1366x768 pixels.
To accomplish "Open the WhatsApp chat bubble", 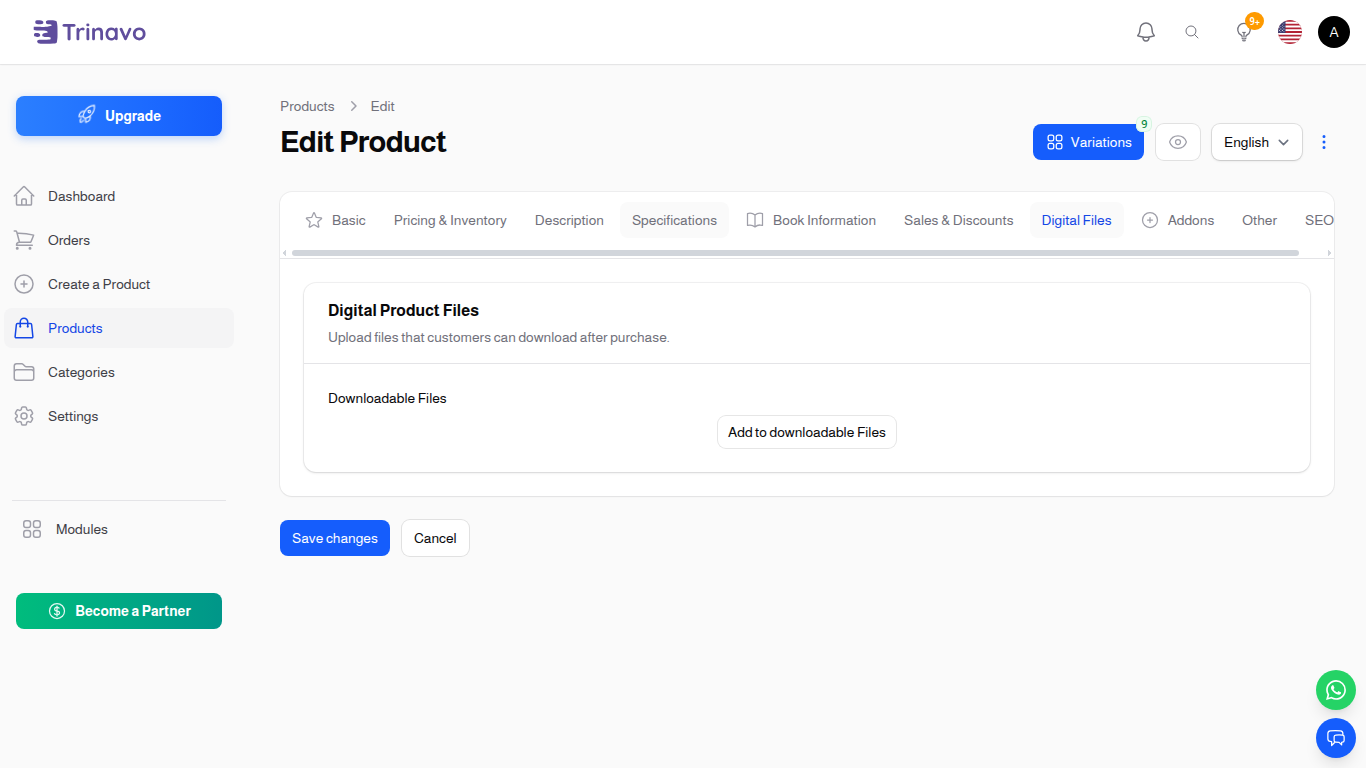I will tap(1336, 690).
